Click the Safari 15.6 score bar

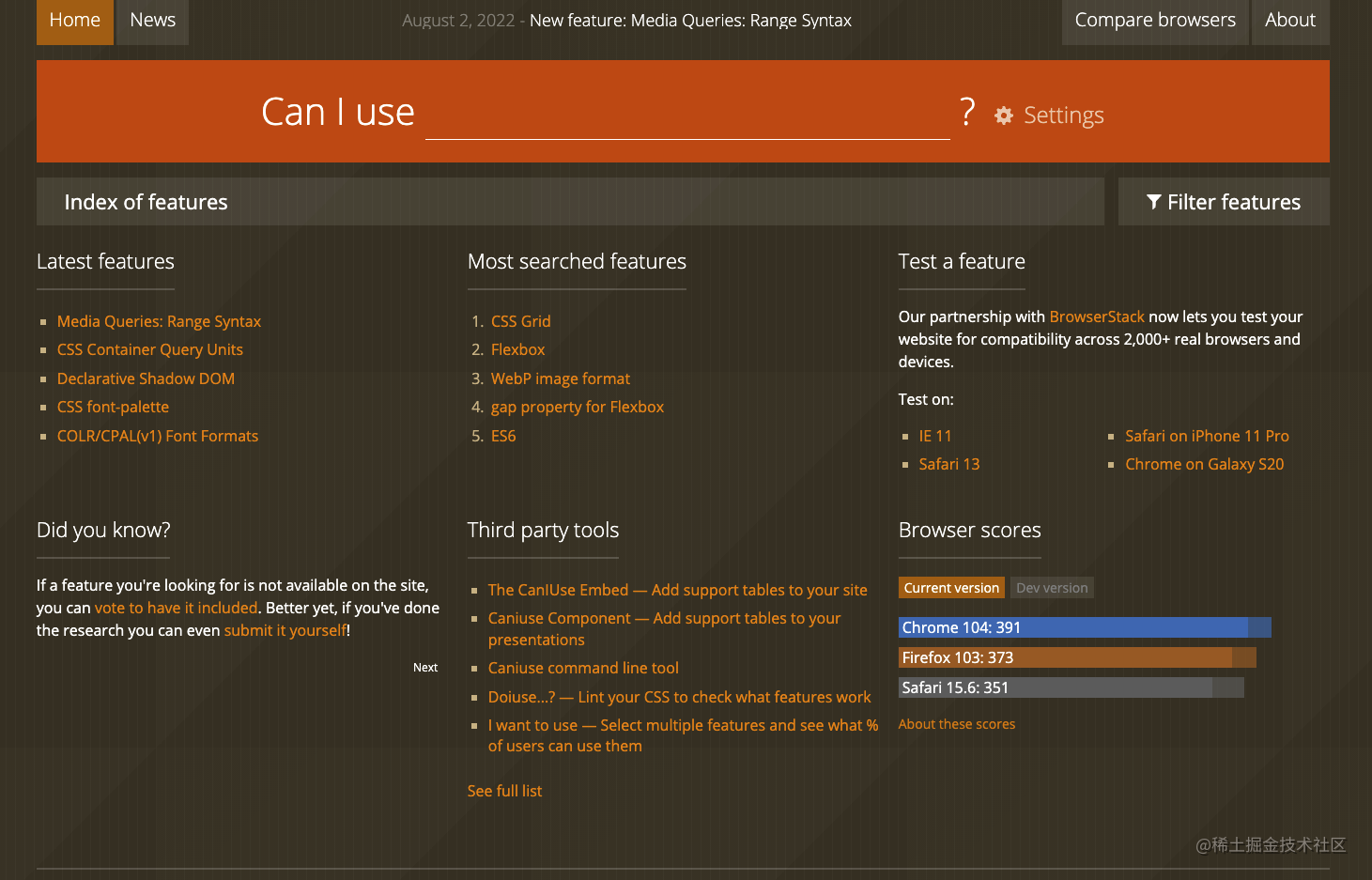[x=1071, y=687]
